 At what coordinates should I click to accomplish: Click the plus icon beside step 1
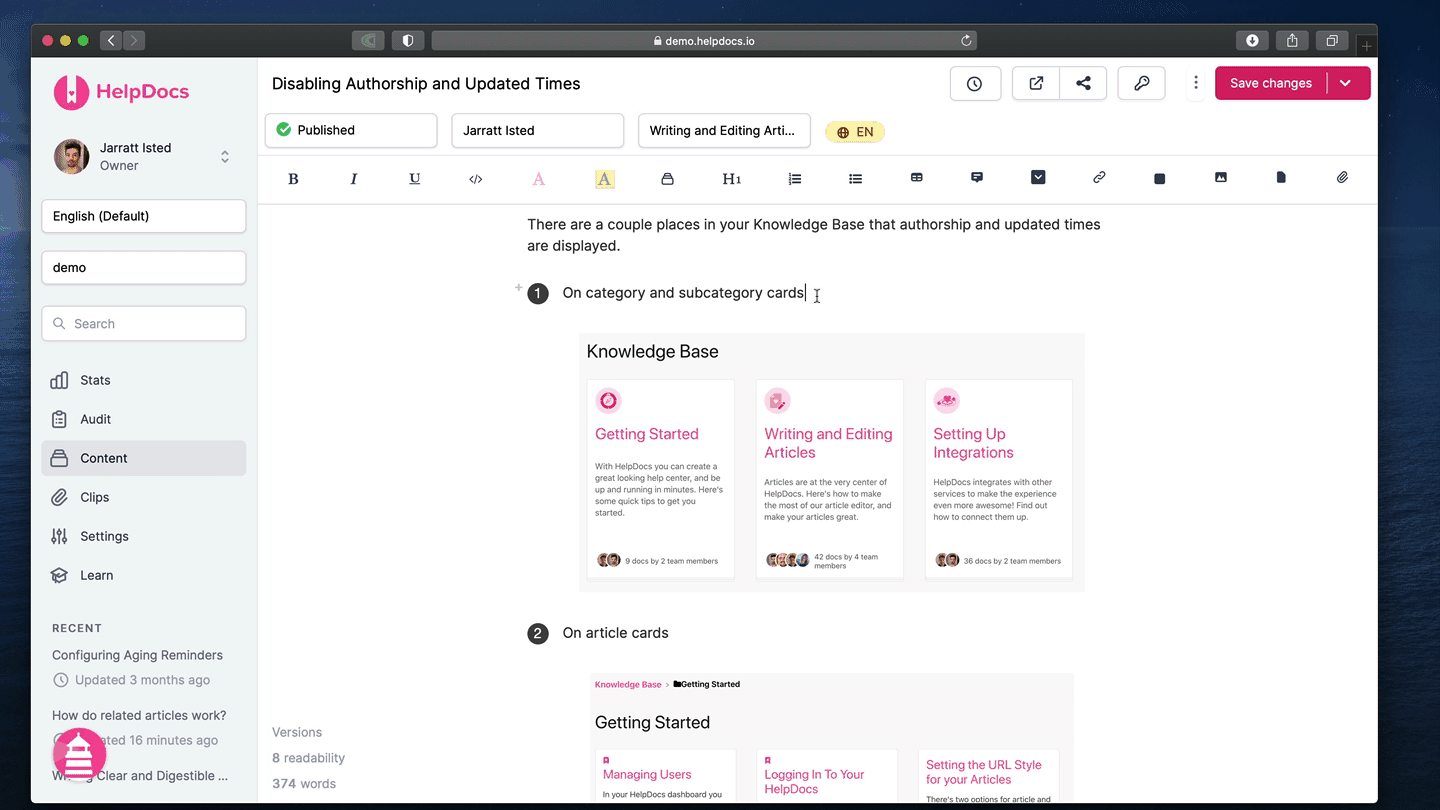519,287
